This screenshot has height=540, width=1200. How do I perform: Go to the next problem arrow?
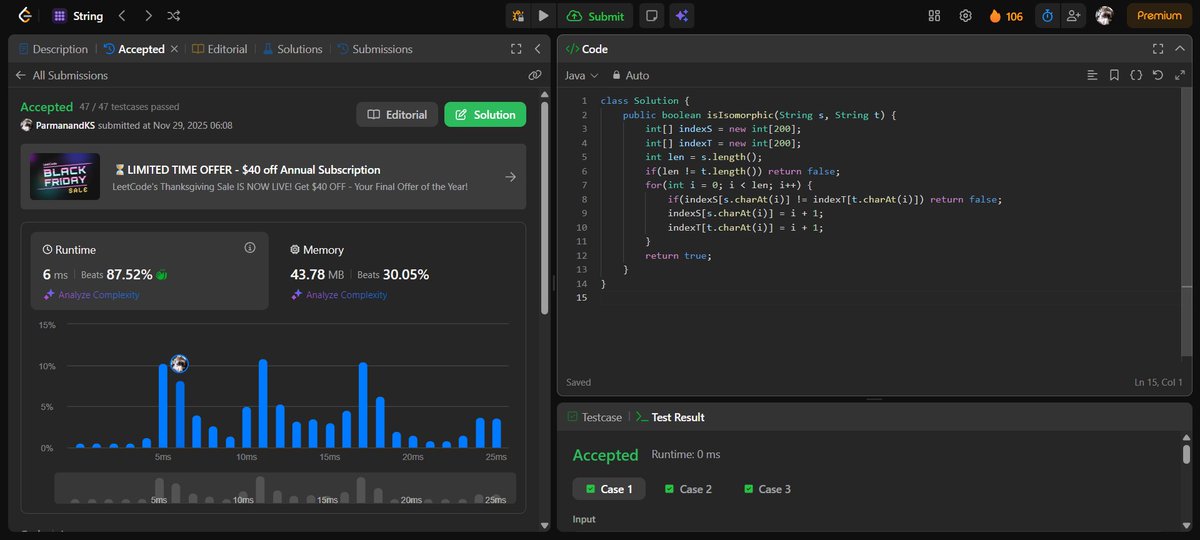click(148, 16)
